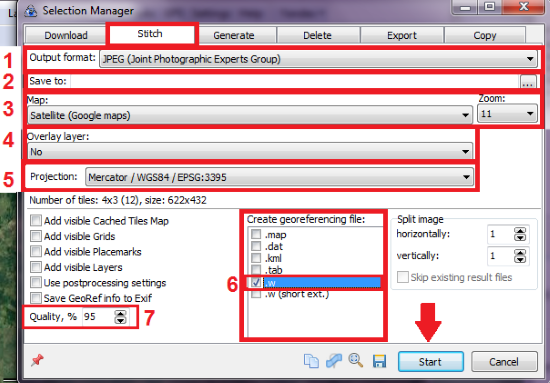Toggle Save GeoRef info to Exif
Screen dimensions: 550x383
[36, 298]
